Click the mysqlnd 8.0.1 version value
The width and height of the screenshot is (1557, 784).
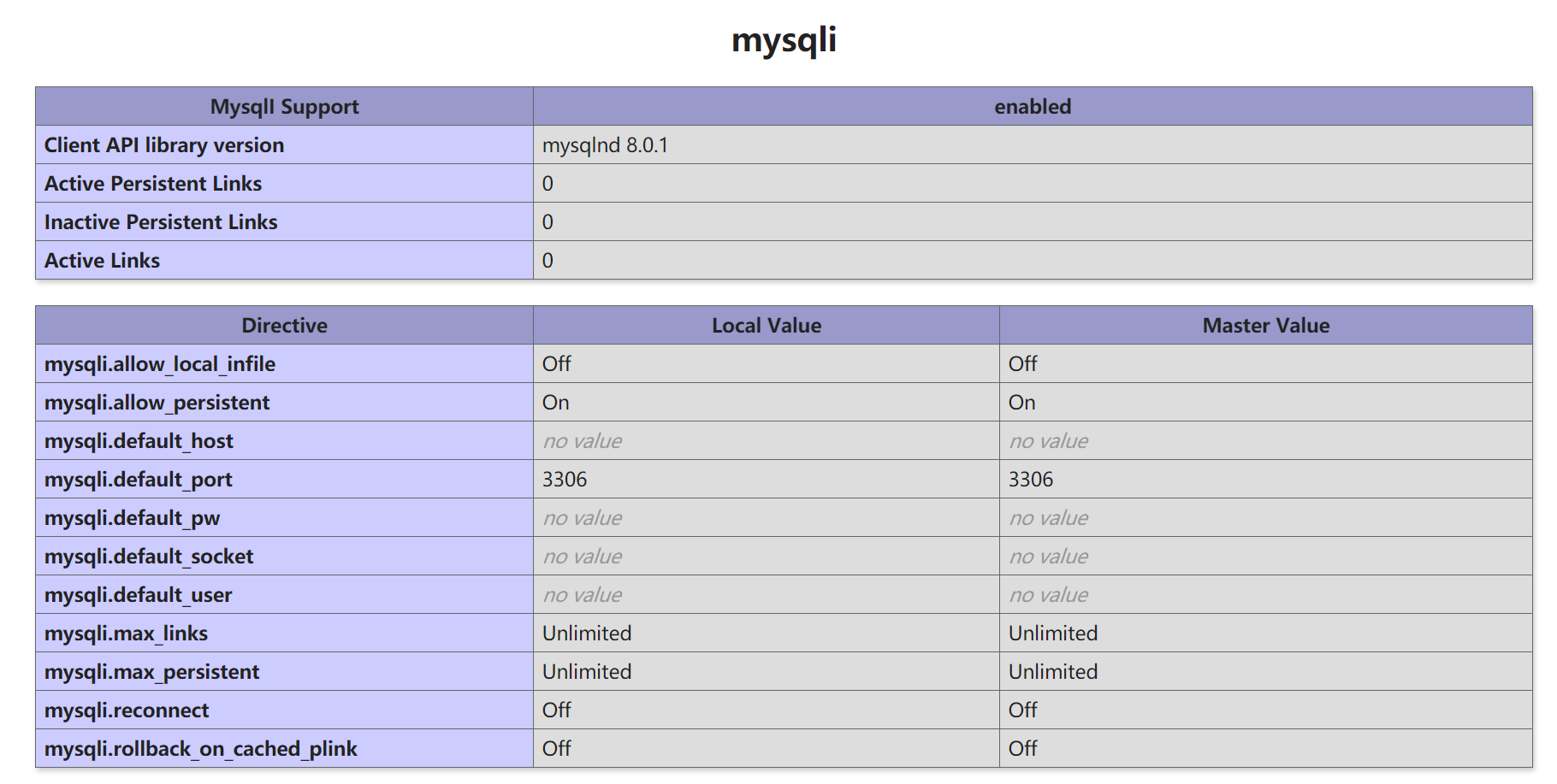pos(605,145)
